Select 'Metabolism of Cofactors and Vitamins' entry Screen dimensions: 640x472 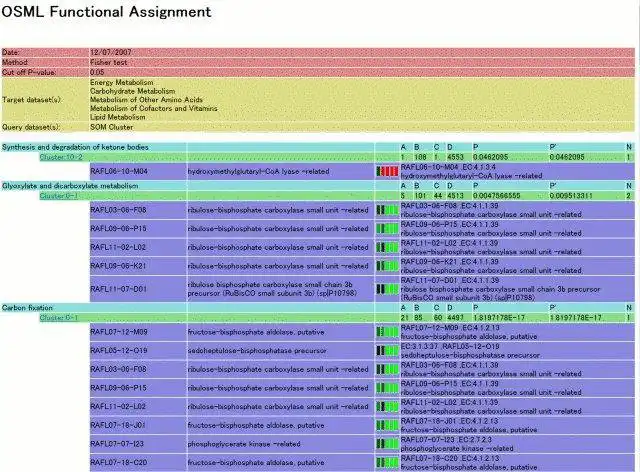tap(153, 108)
